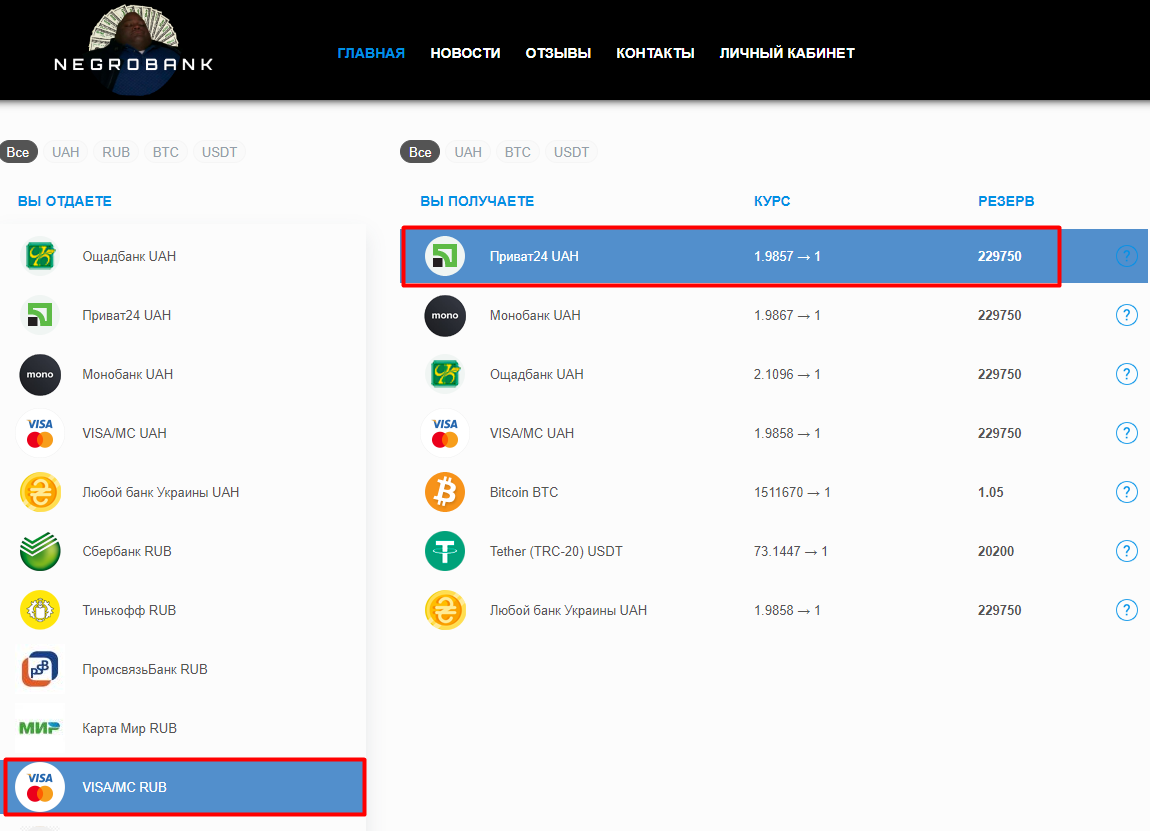Select Карта Мир RUB label

129,728
